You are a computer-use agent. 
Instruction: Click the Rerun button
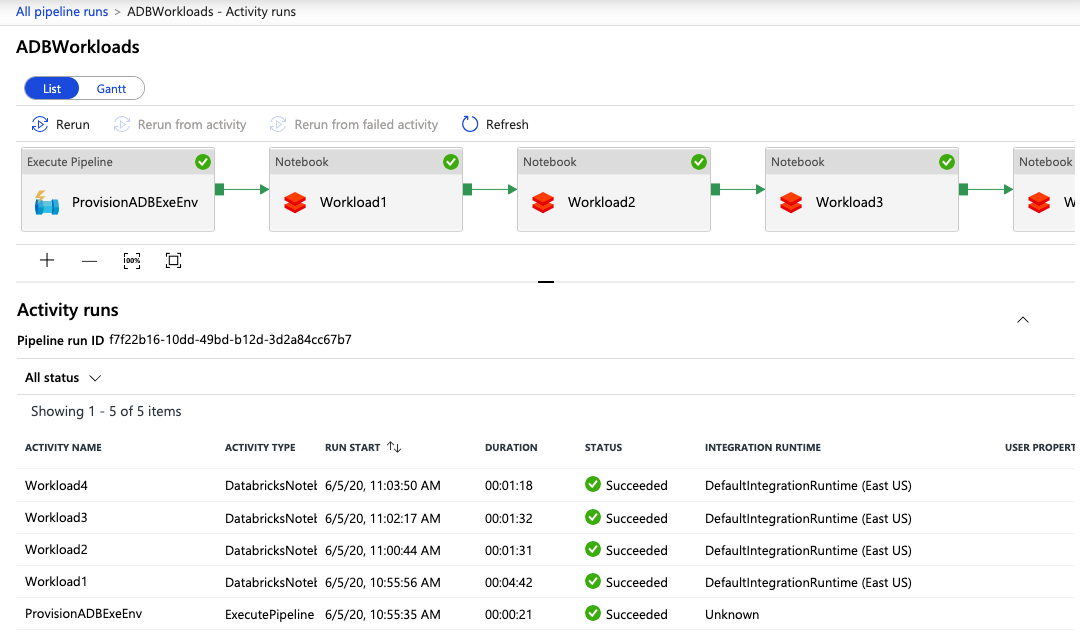tap(61, 124)
